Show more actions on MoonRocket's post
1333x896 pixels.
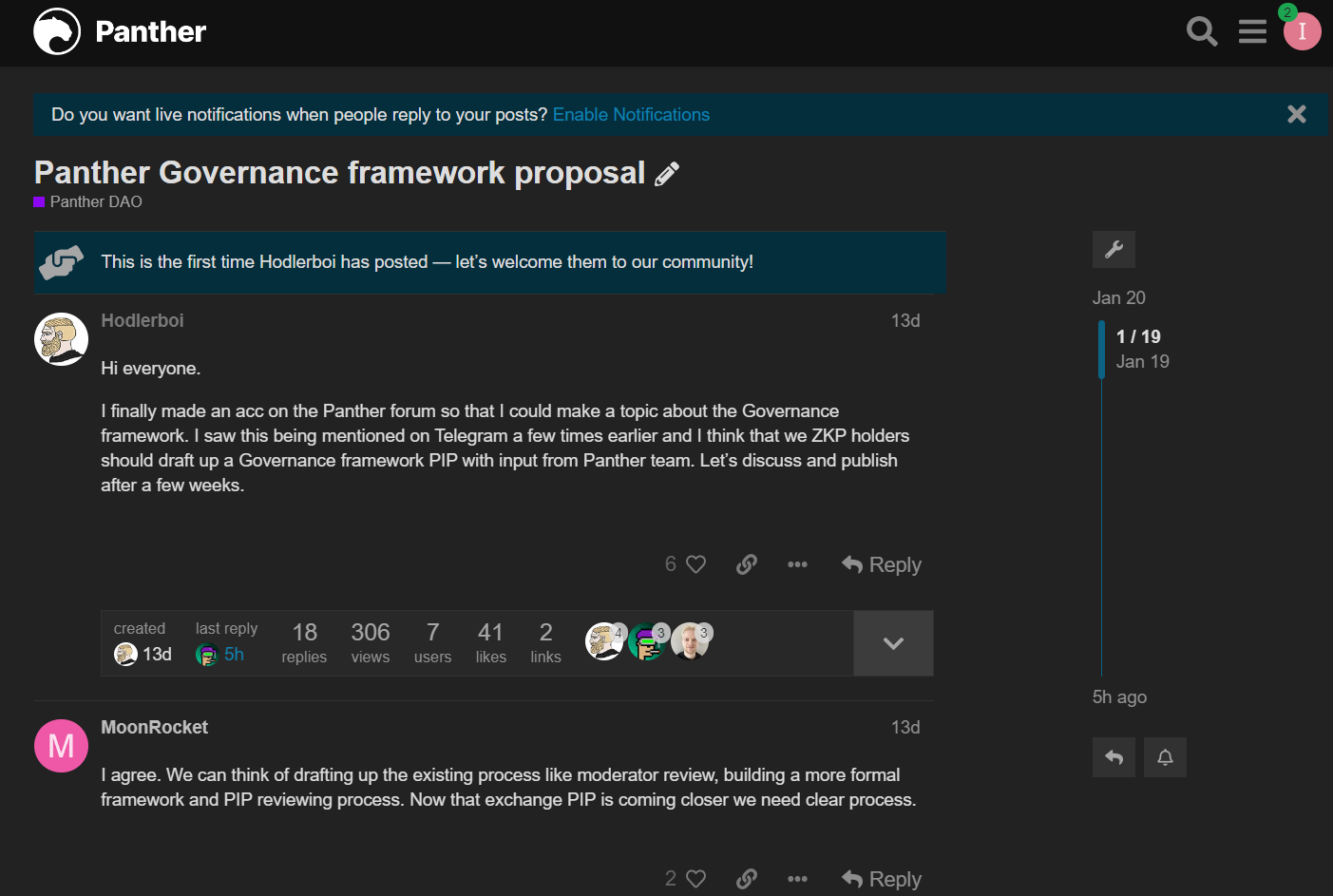(x=797, y=879)
